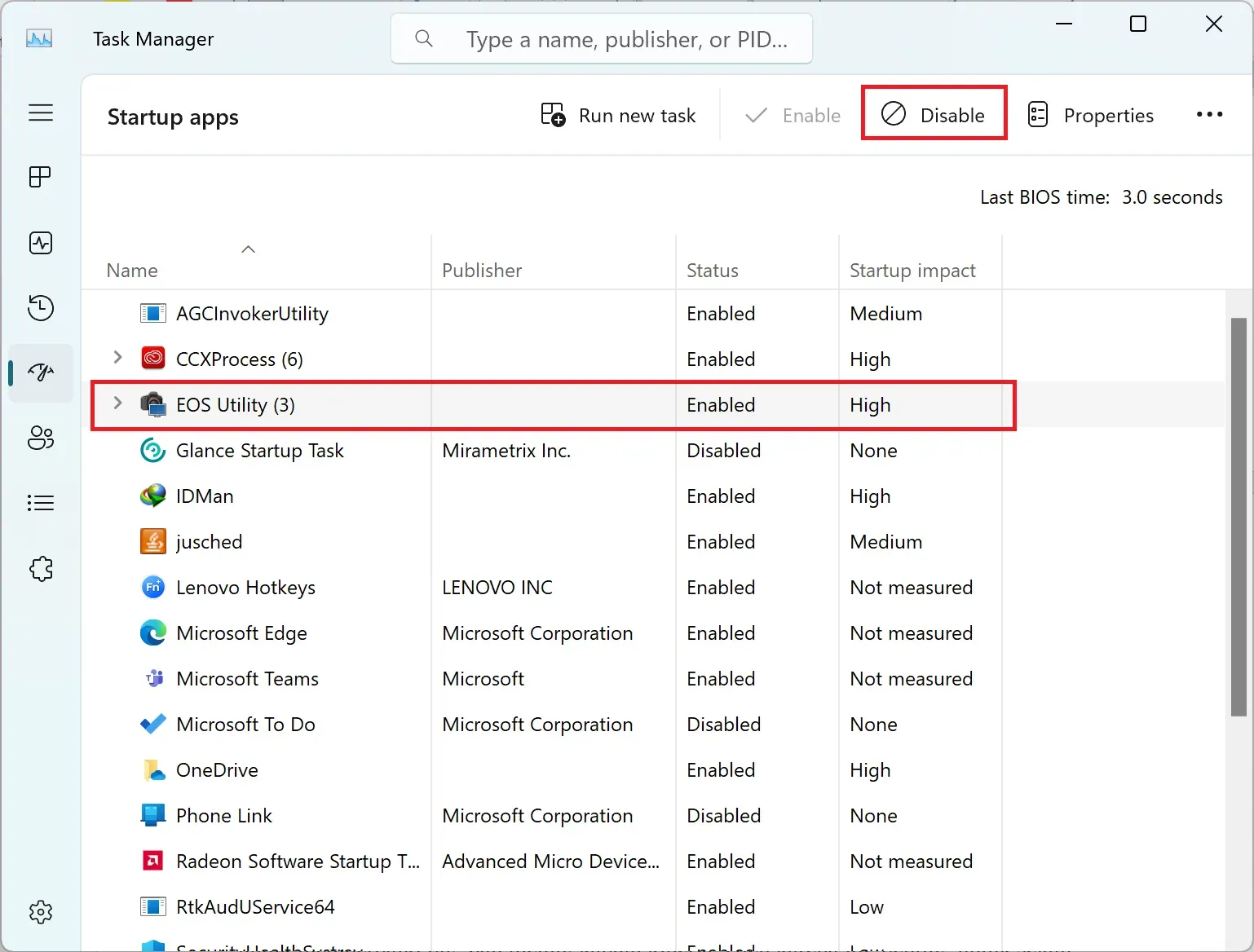Sort by the Name column header
The width and height of the screenshot is (1254, 952).
coord(132,271)
